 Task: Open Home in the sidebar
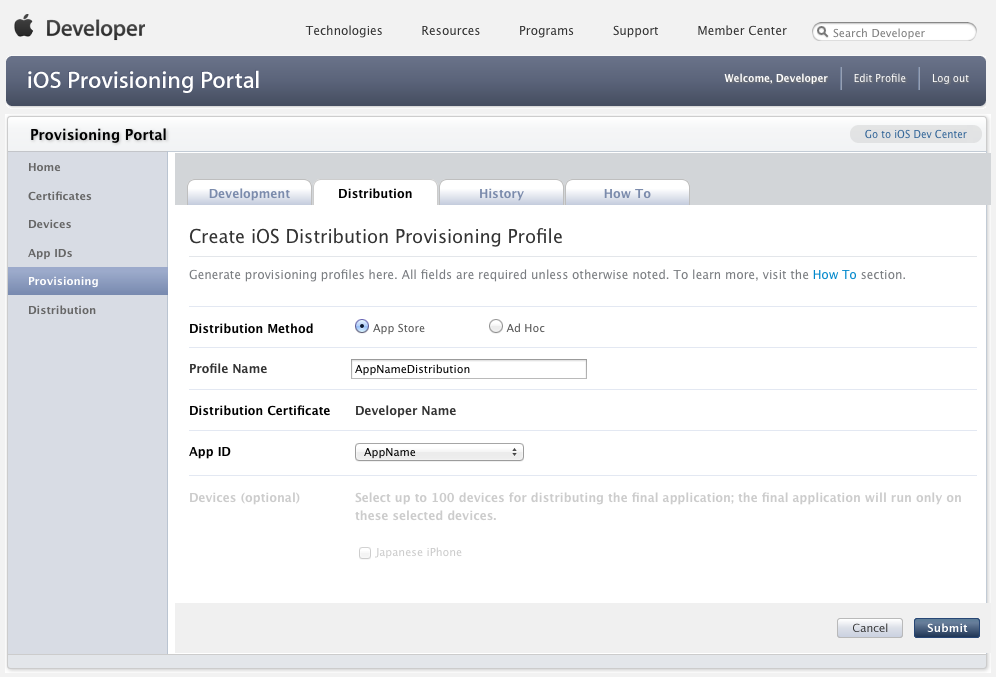(88, 167)
